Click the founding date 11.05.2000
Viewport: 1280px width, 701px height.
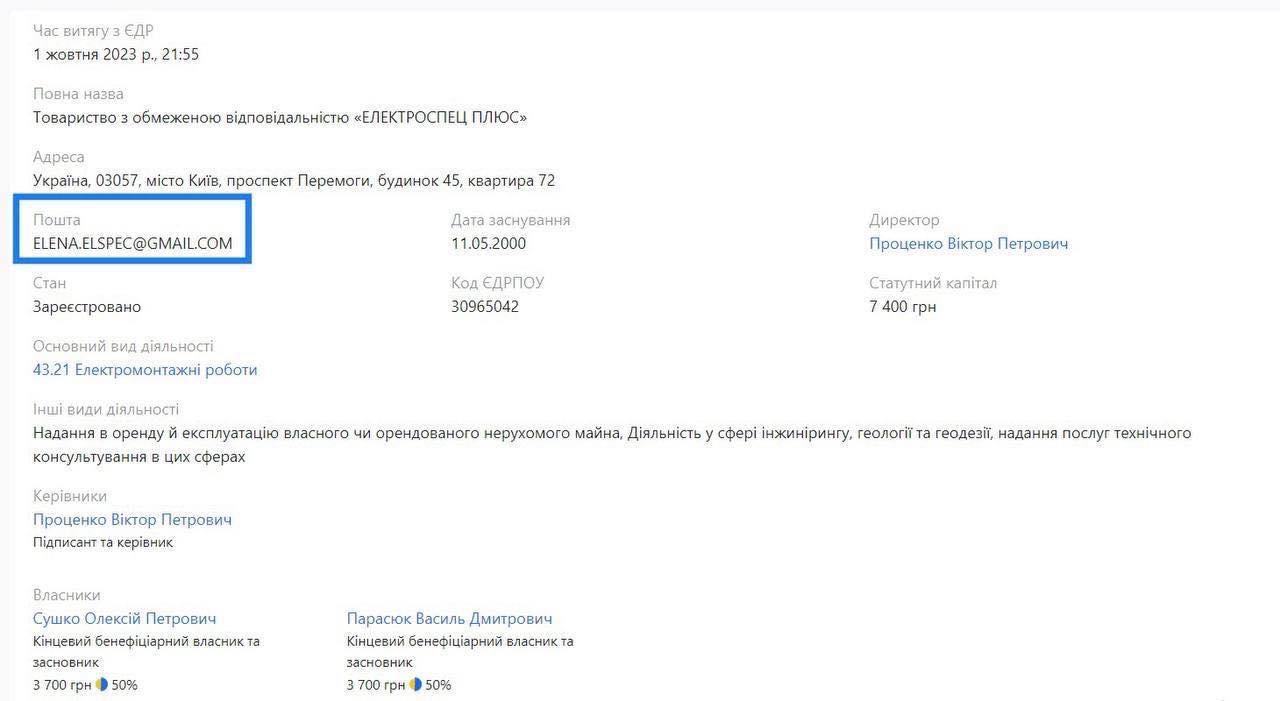[488, 244]
